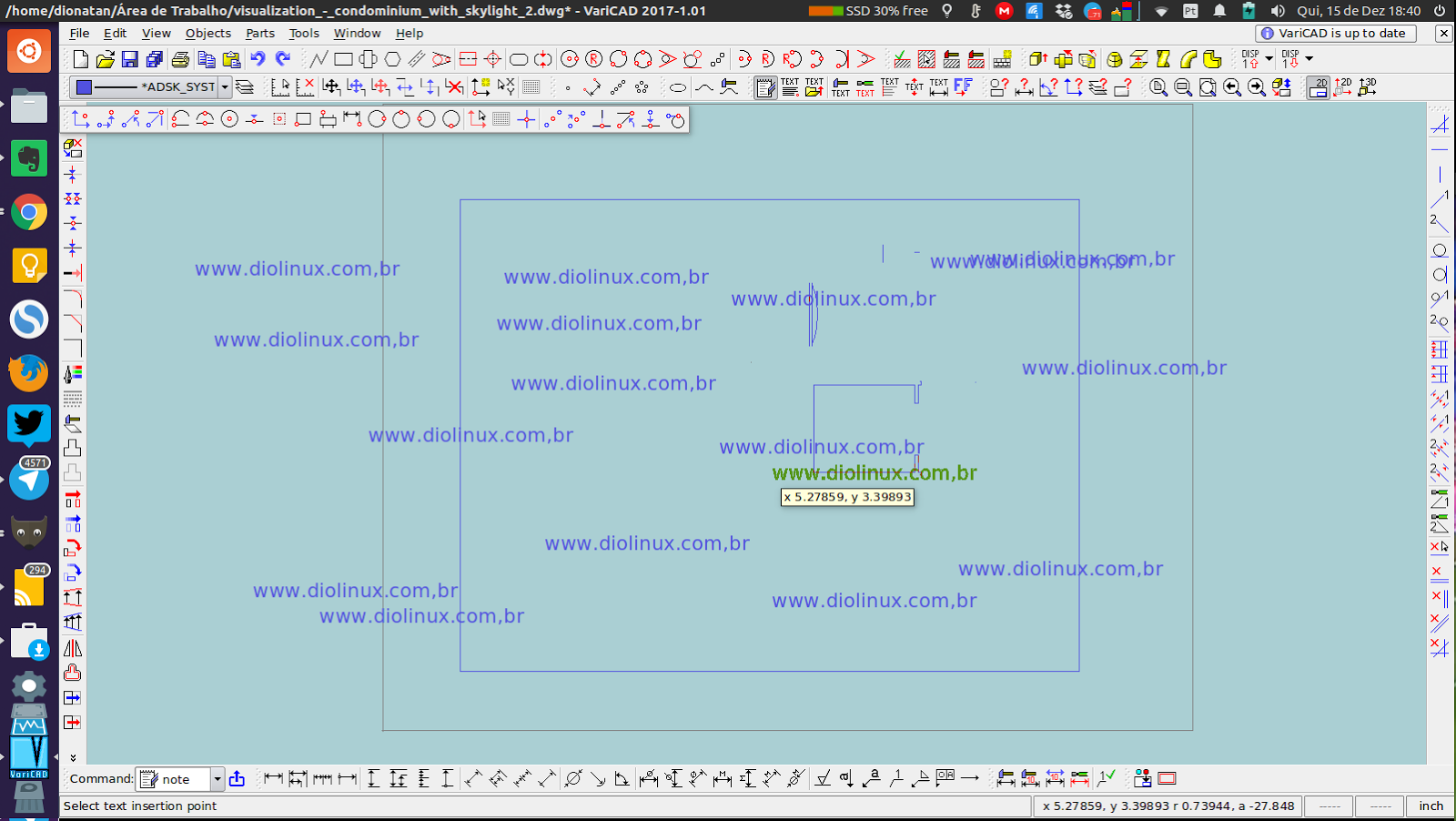This screenshot has width=1456, height=821.
Task: Open the line style ADSK_SYST dropdown
Action: point(225,87)
